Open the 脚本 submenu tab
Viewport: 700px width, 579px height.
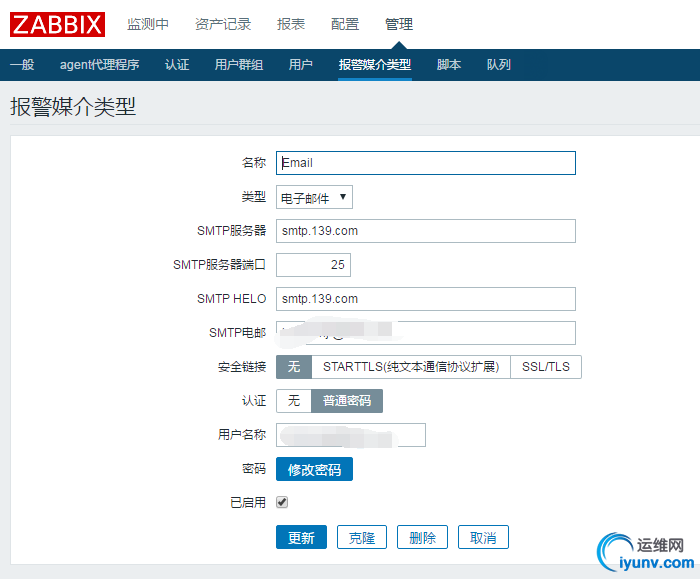click(449, 65)
